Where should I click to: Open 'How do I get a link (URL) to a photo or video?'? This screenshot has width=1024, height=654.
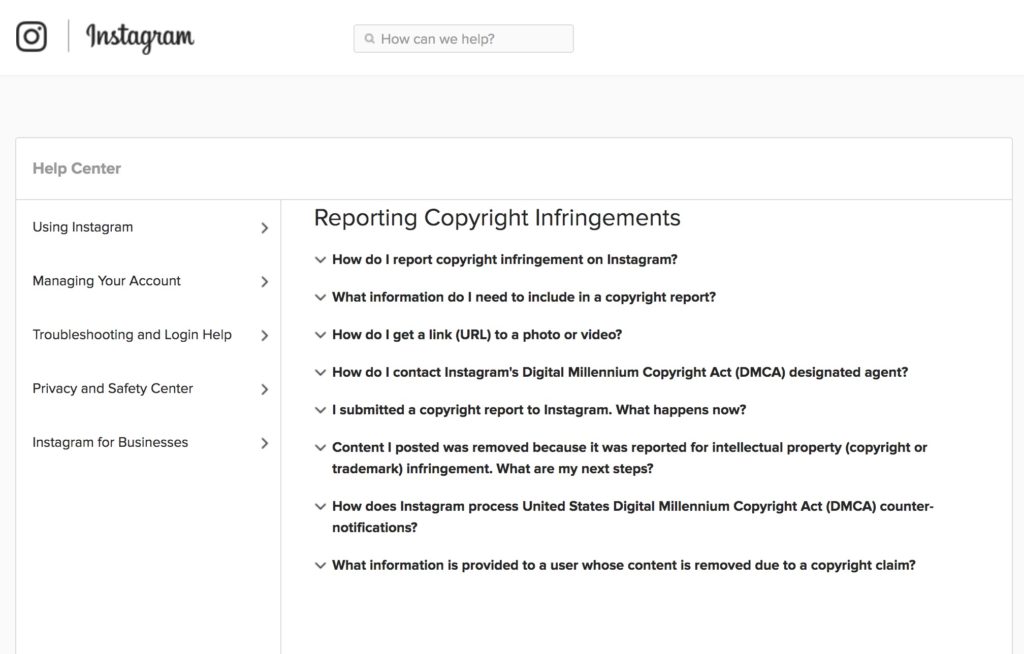click(x=477, y=335)
